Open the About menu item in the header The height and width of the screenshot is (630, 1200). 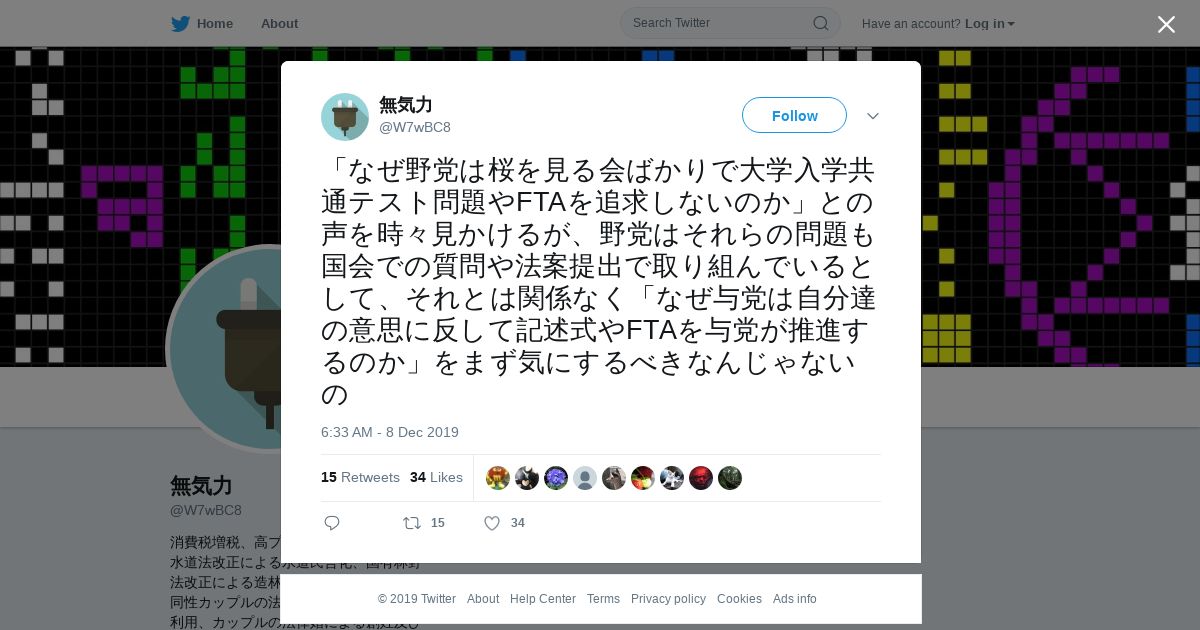click(279, 23)
